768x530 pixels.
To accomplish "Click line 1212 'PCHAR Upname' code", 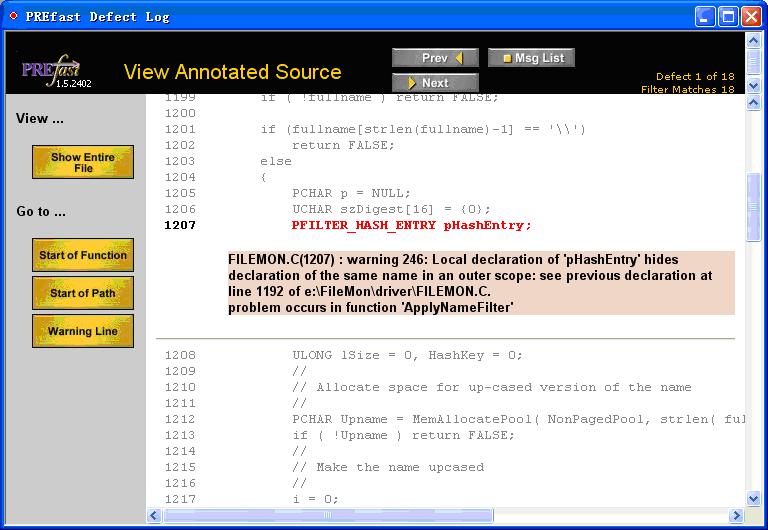I will (x=518, y=419).
